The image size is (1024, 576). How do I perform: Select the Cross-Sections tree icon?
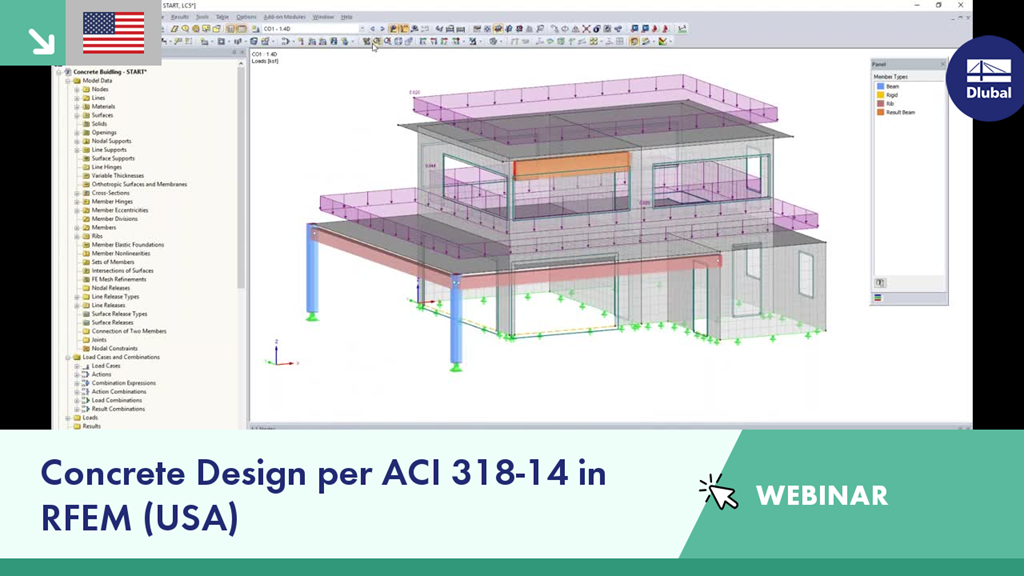point(86,193)
